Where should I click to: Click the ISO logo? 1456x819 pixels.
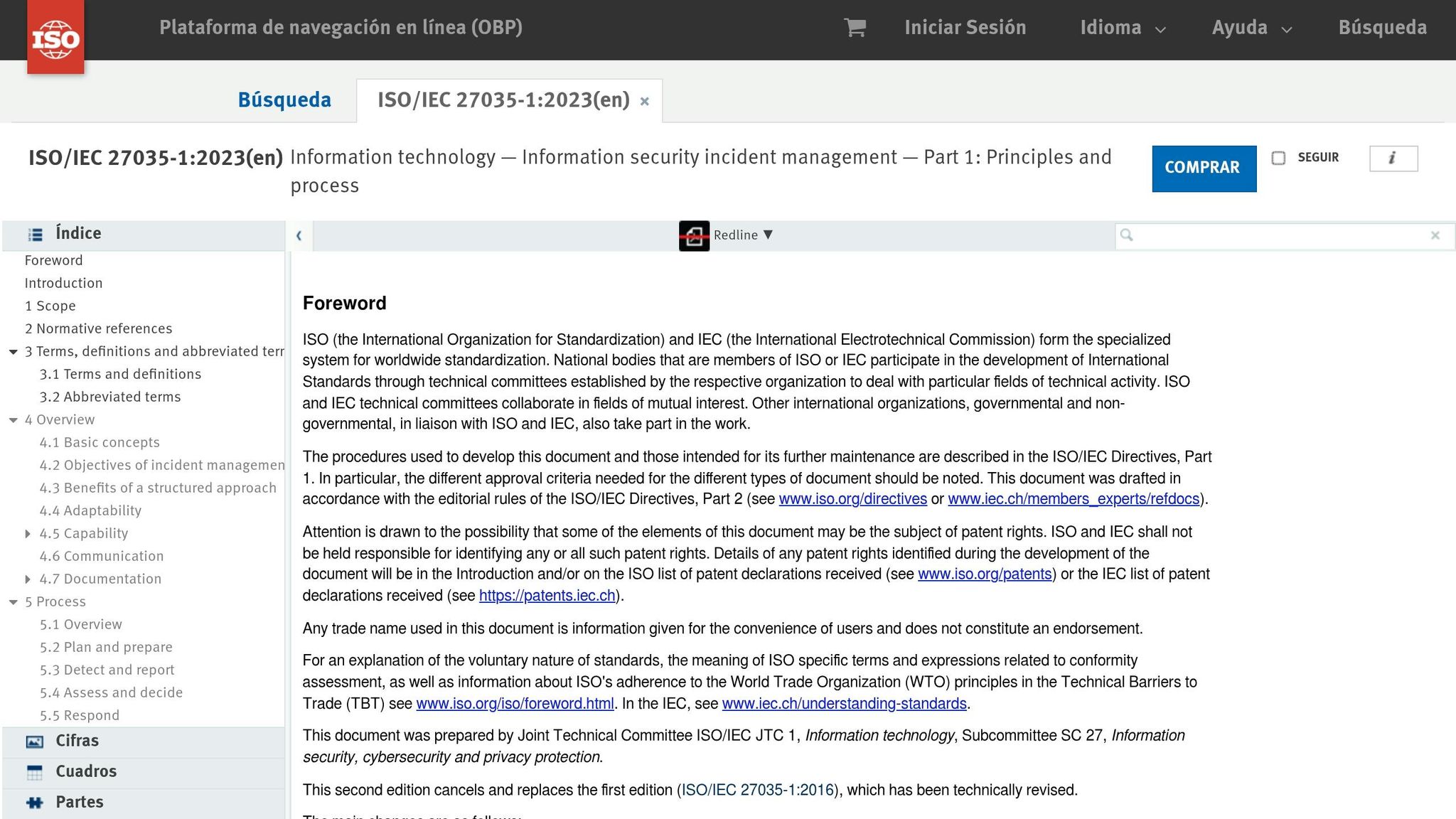coord(55,37)
